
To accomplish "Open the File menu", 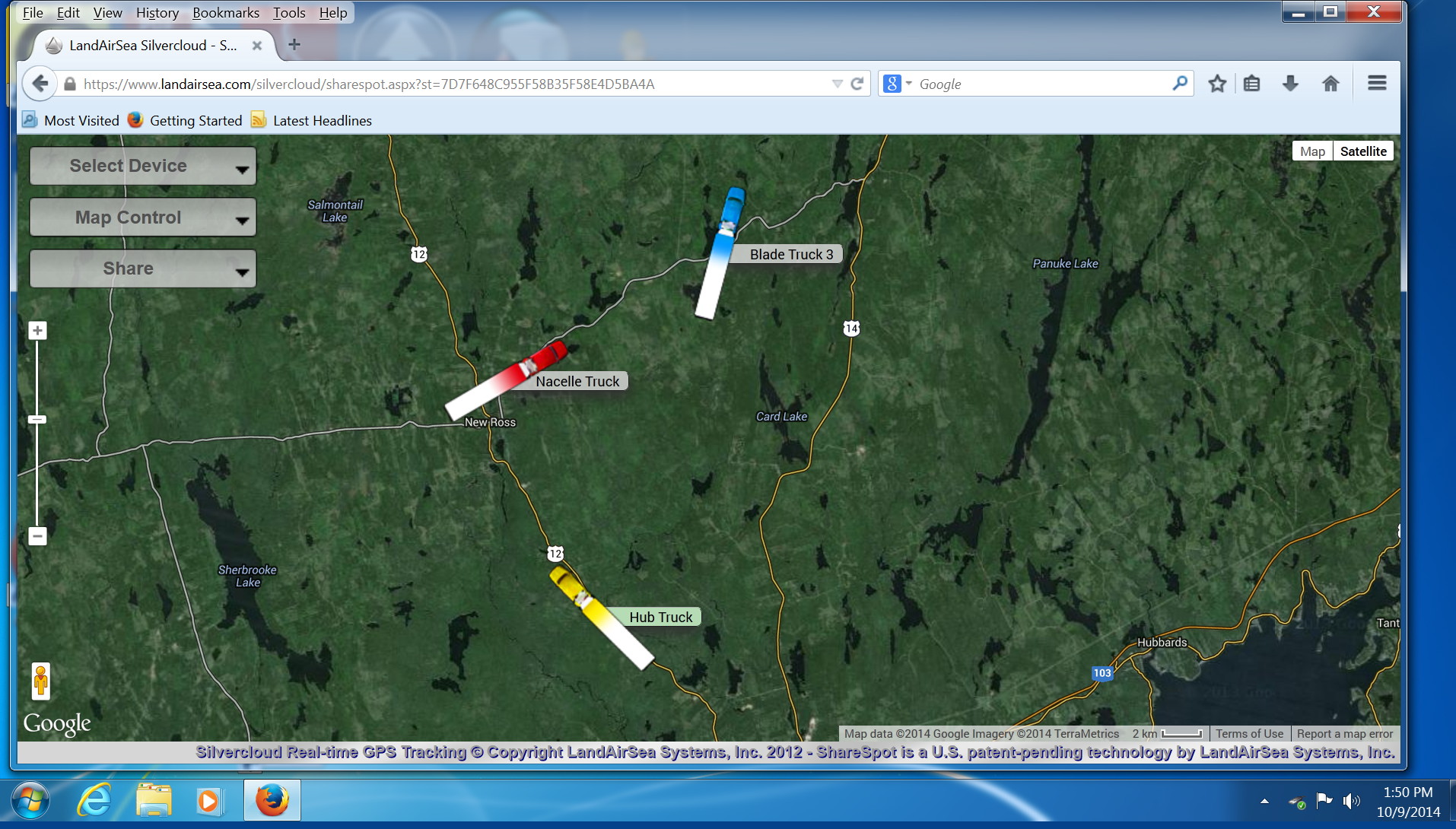I will [33, 12].
